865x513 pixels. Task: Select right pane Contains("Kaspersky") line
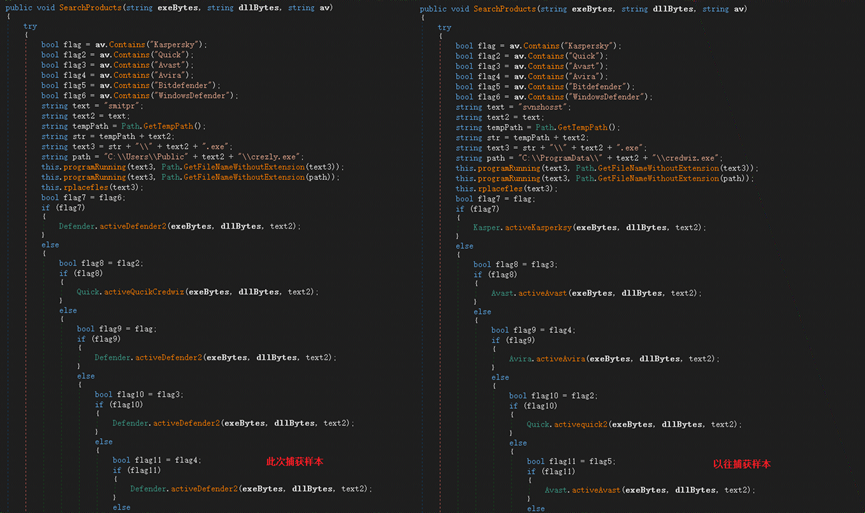pyautogui.click(x=538, y=46)
